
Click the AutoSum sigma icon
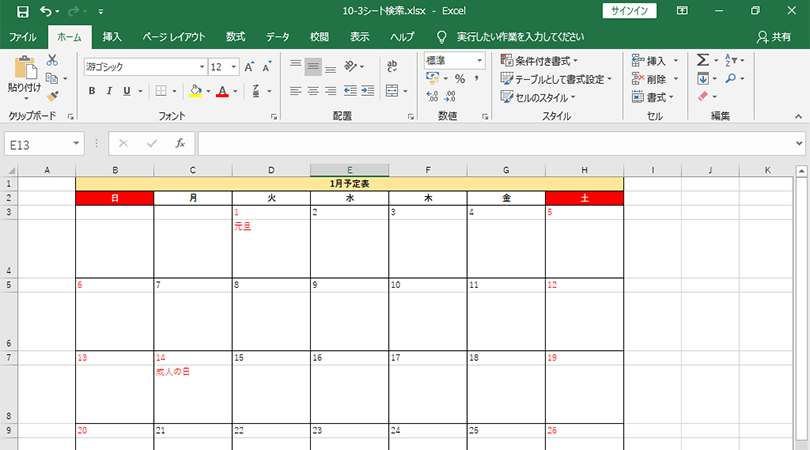click(x=702, y=61)
